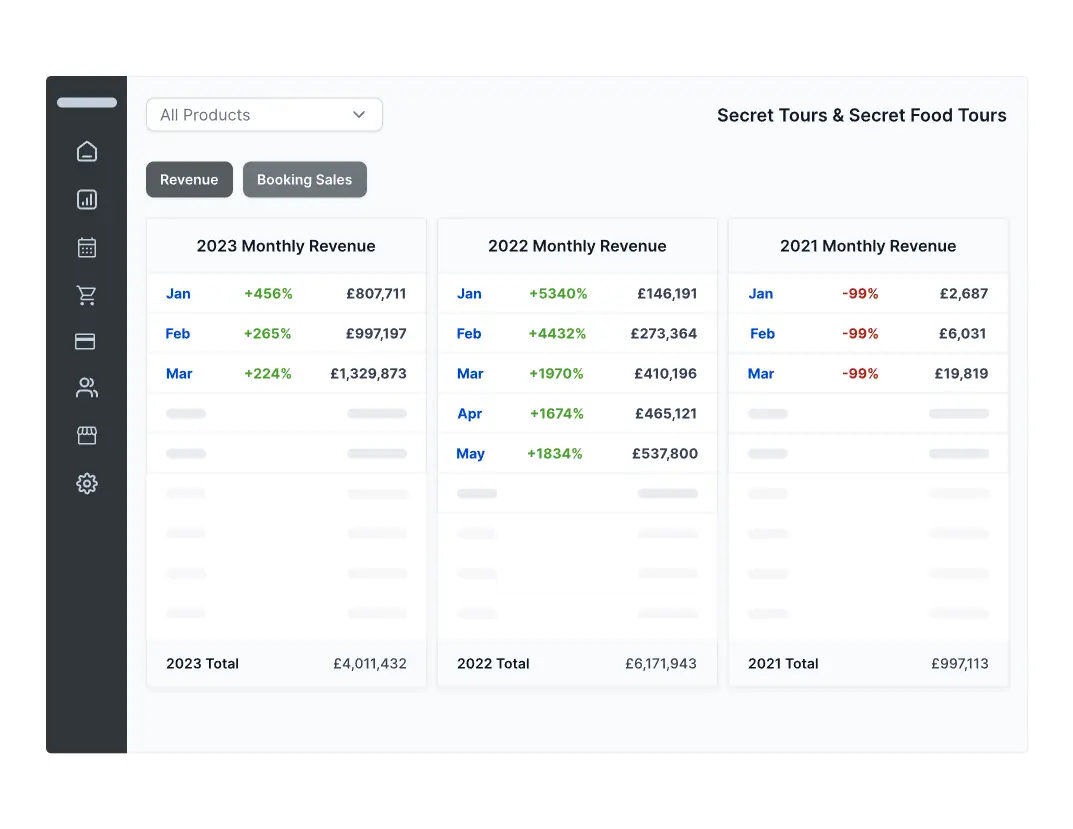Click the -99% value in 2021 Jan row

(860, 294)
